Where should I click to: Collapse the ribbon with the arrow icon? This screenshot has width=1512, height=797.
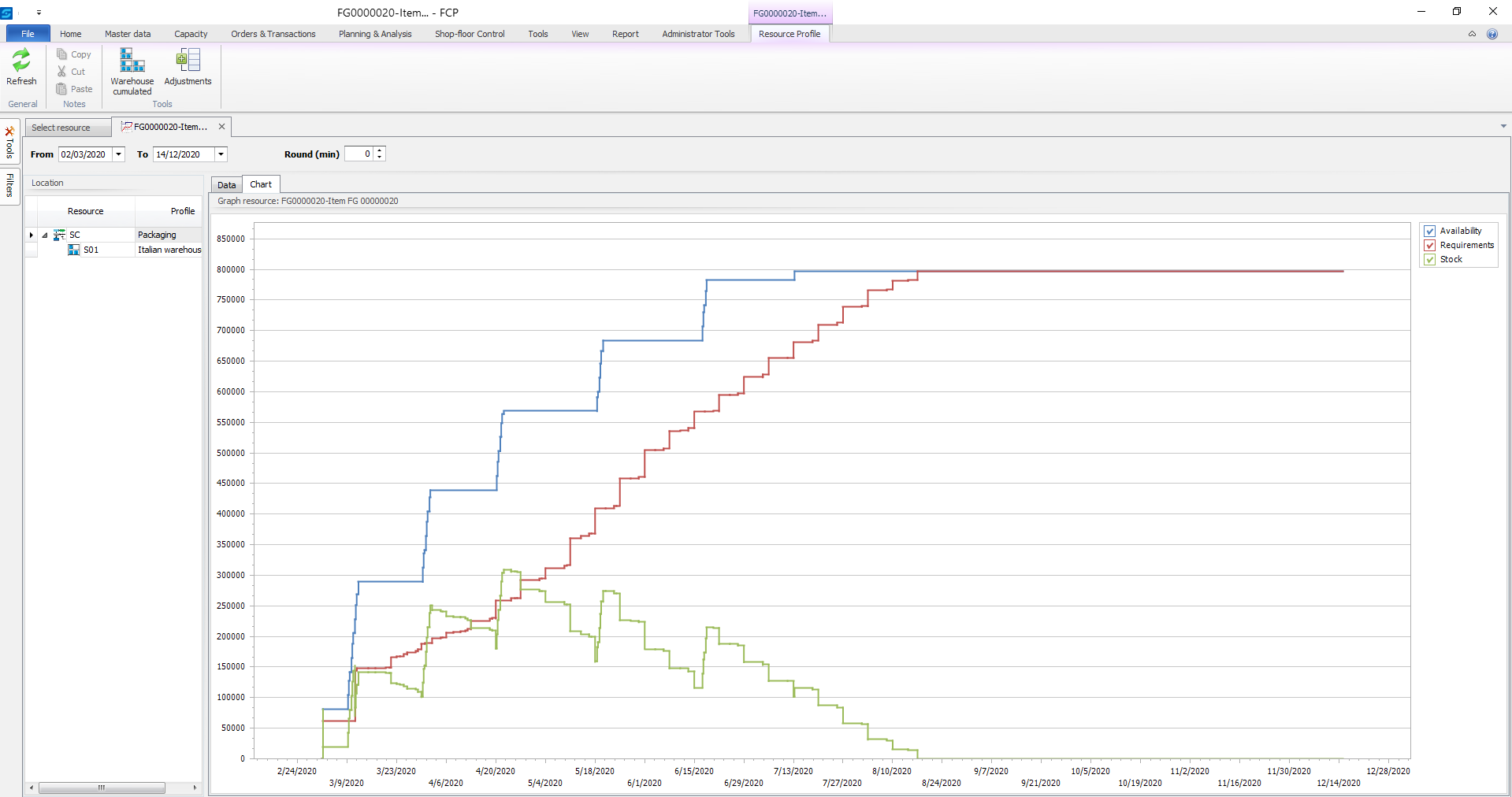[1472, 34]
